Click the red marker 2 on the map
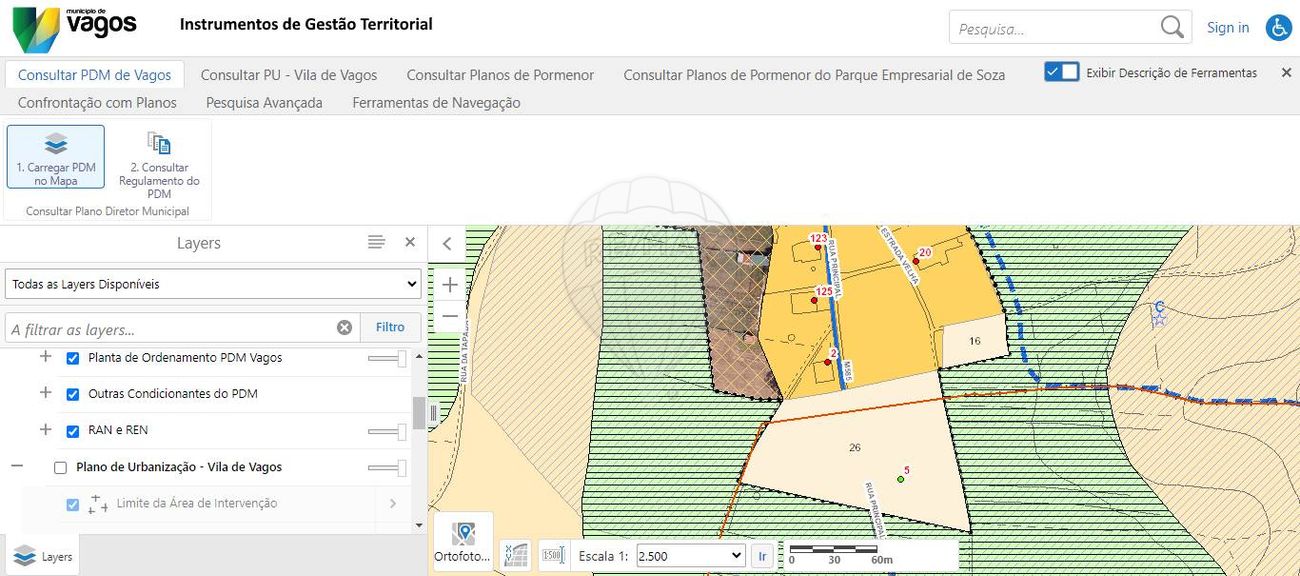Viewport: 1300px width, 576px height. [x=828, y=362]
